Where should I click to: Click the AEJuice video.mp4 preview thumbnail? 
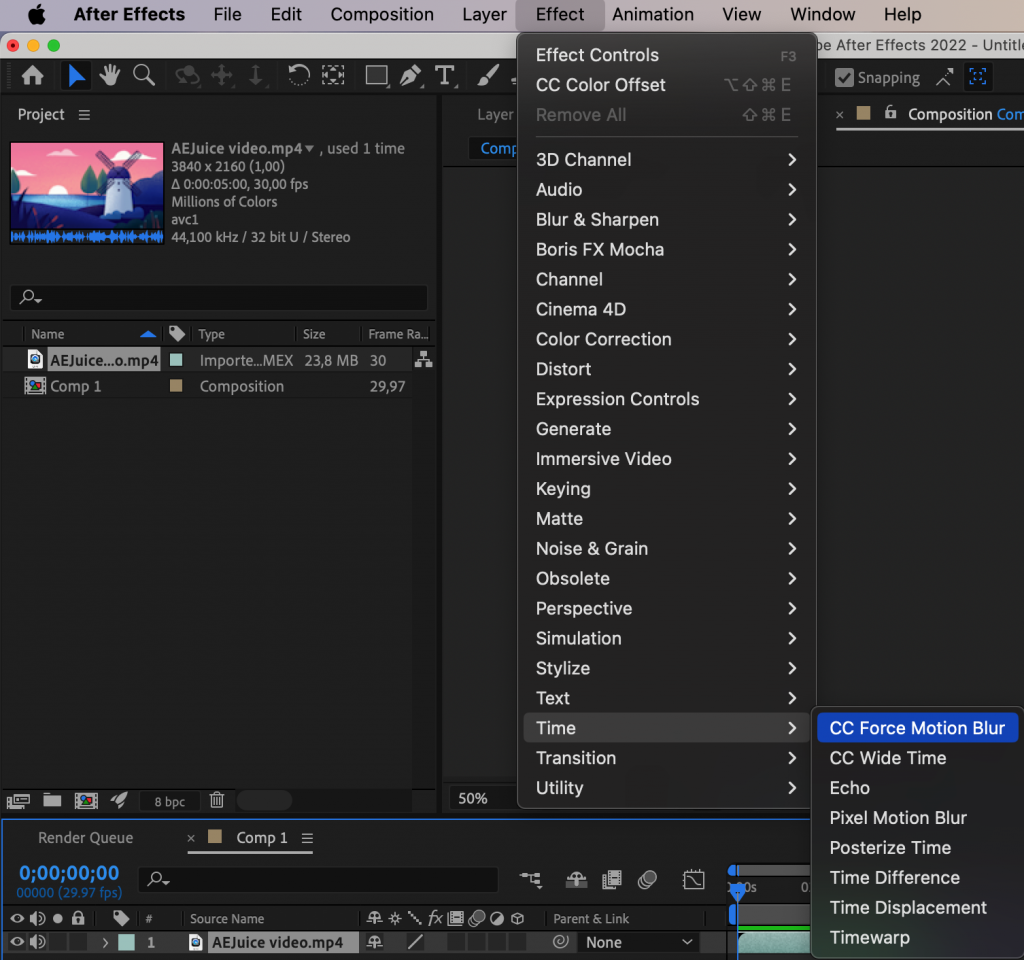[x=86, y=193]
